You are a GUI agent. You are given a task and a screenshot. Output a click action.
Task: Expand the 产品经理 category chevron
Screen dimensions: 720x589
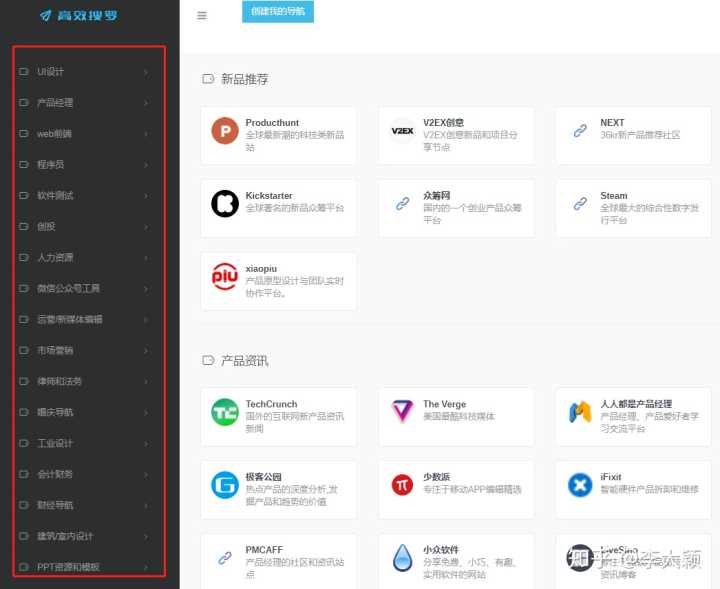pos(146,103)
